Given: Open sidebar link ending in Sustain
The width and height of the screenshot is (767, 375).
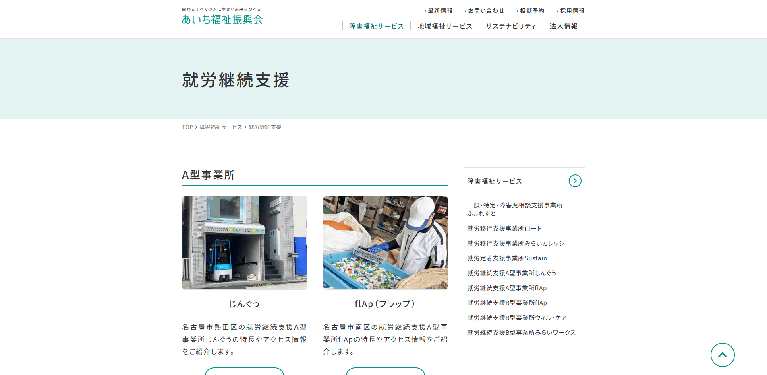Looking at the screenshot, I should click(507, 258).
